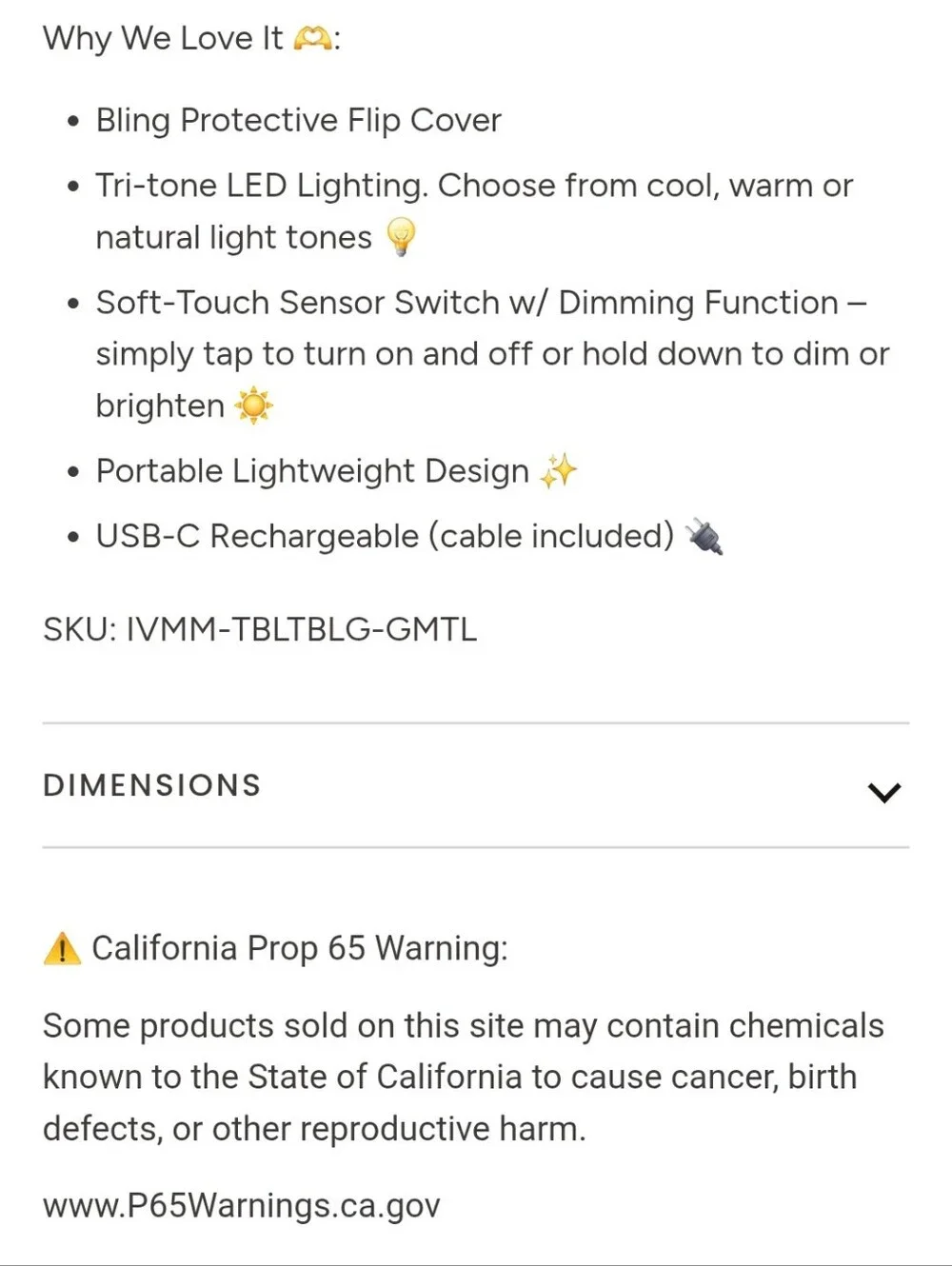Expand the Dimensions section chevron
This screenshot has height=1266, width=952.
[x=884, y=792]
